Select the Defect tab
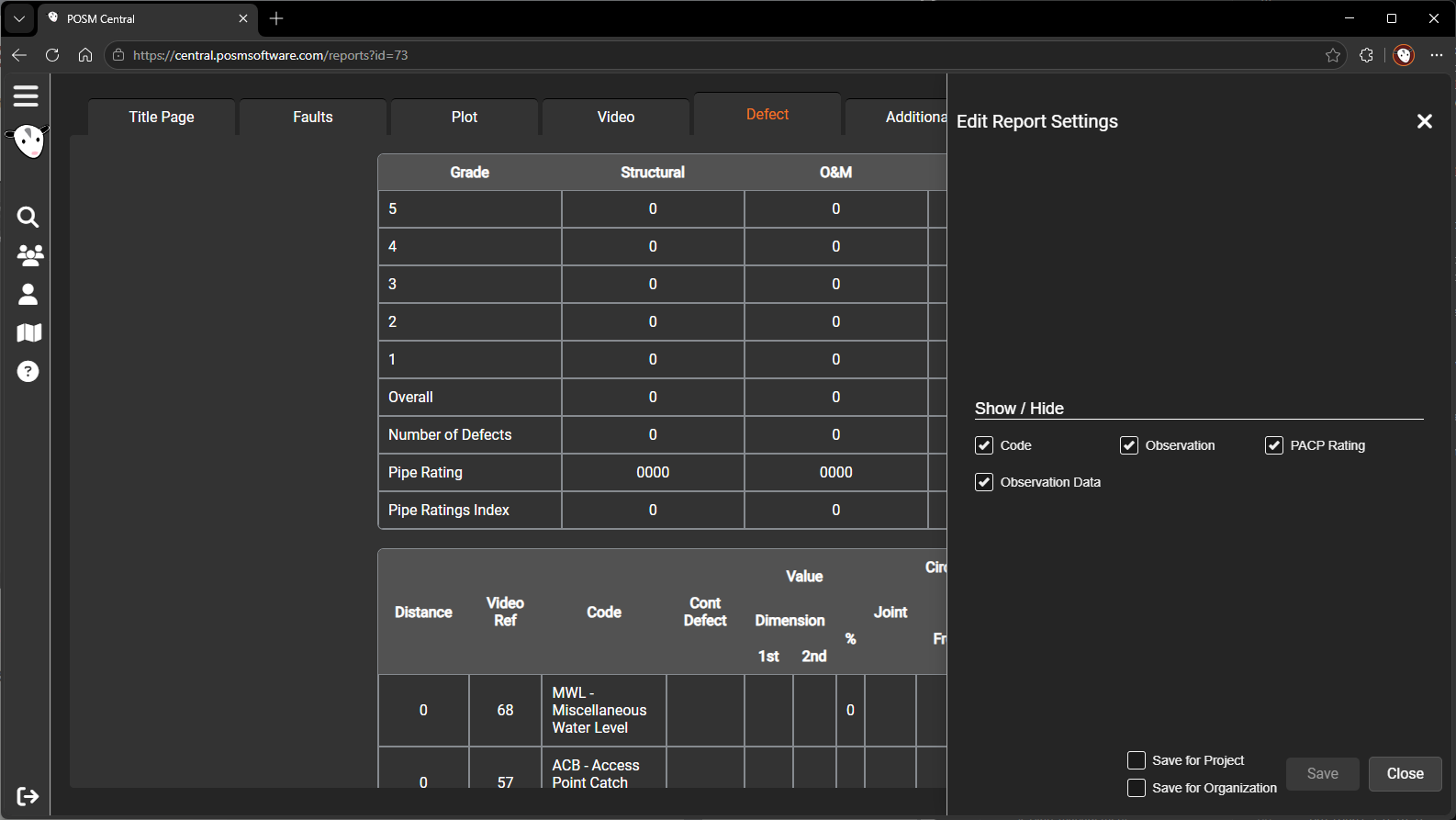Image resolution: width=1456 pixels, height=820 pixels. (767, 115)
